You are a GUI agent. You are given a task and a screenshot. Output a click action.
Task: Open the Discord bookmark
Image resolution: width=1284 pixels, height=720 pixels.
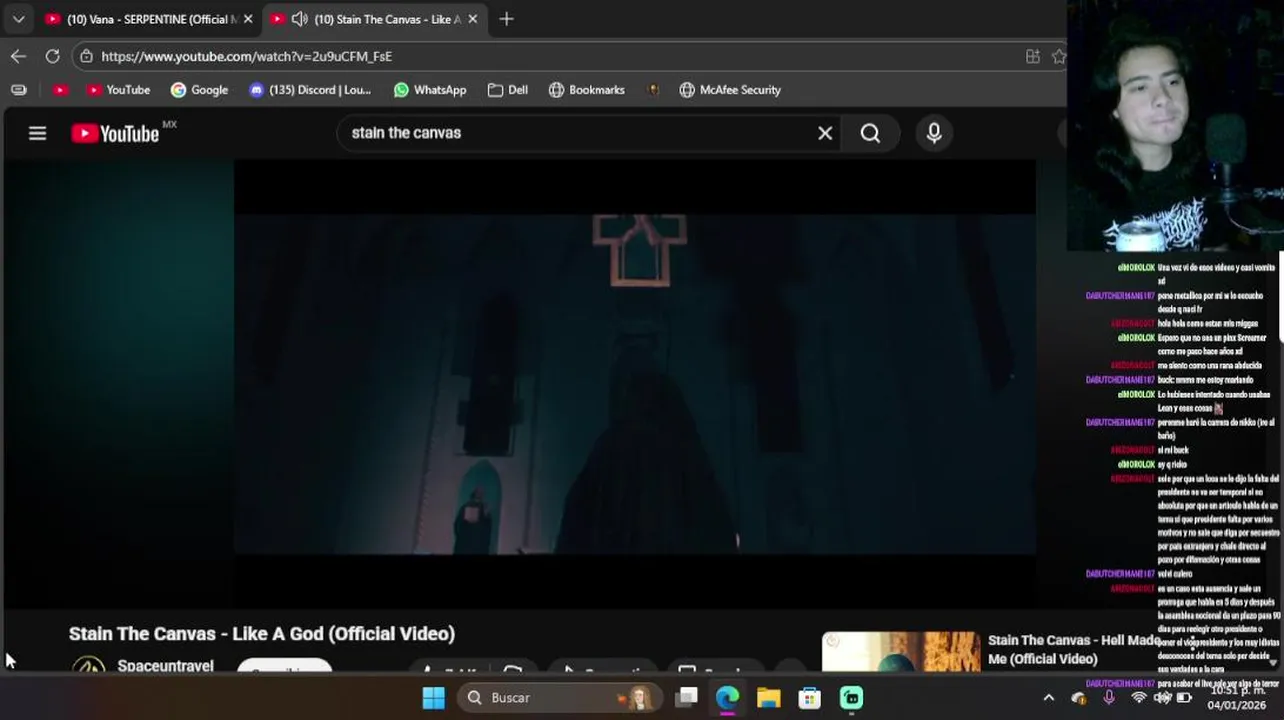[x=310, y=90]
